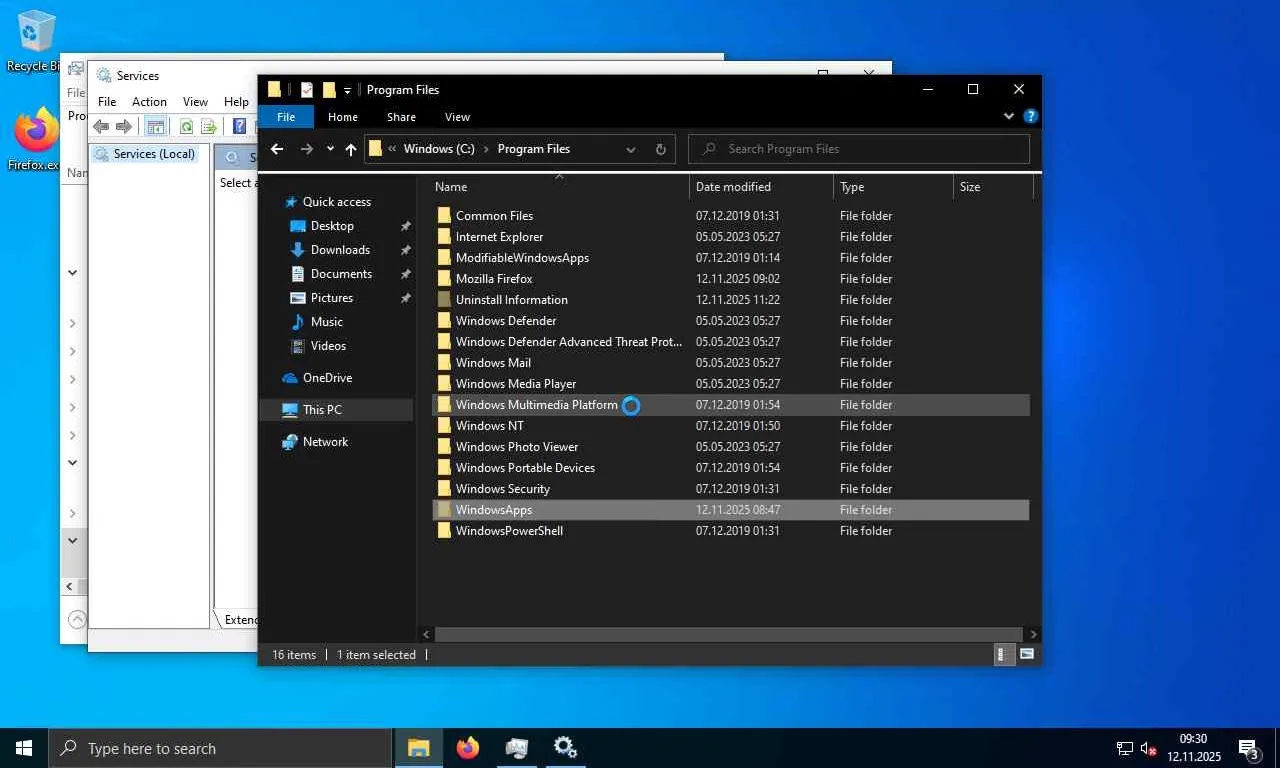
Task: Switch Explorer to Large icons view in status bar
Action: [x=1026, y=654]
